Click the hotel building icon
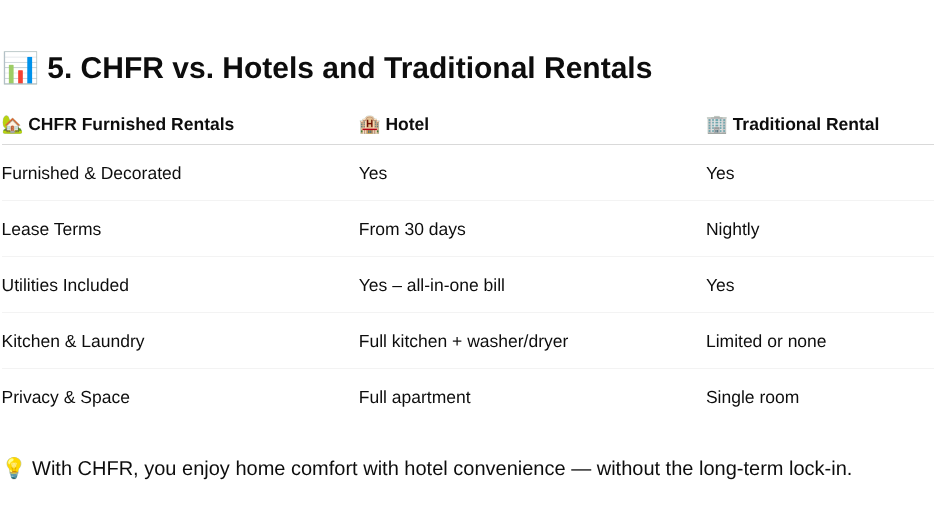934x522 pixels. pos(369,125)
